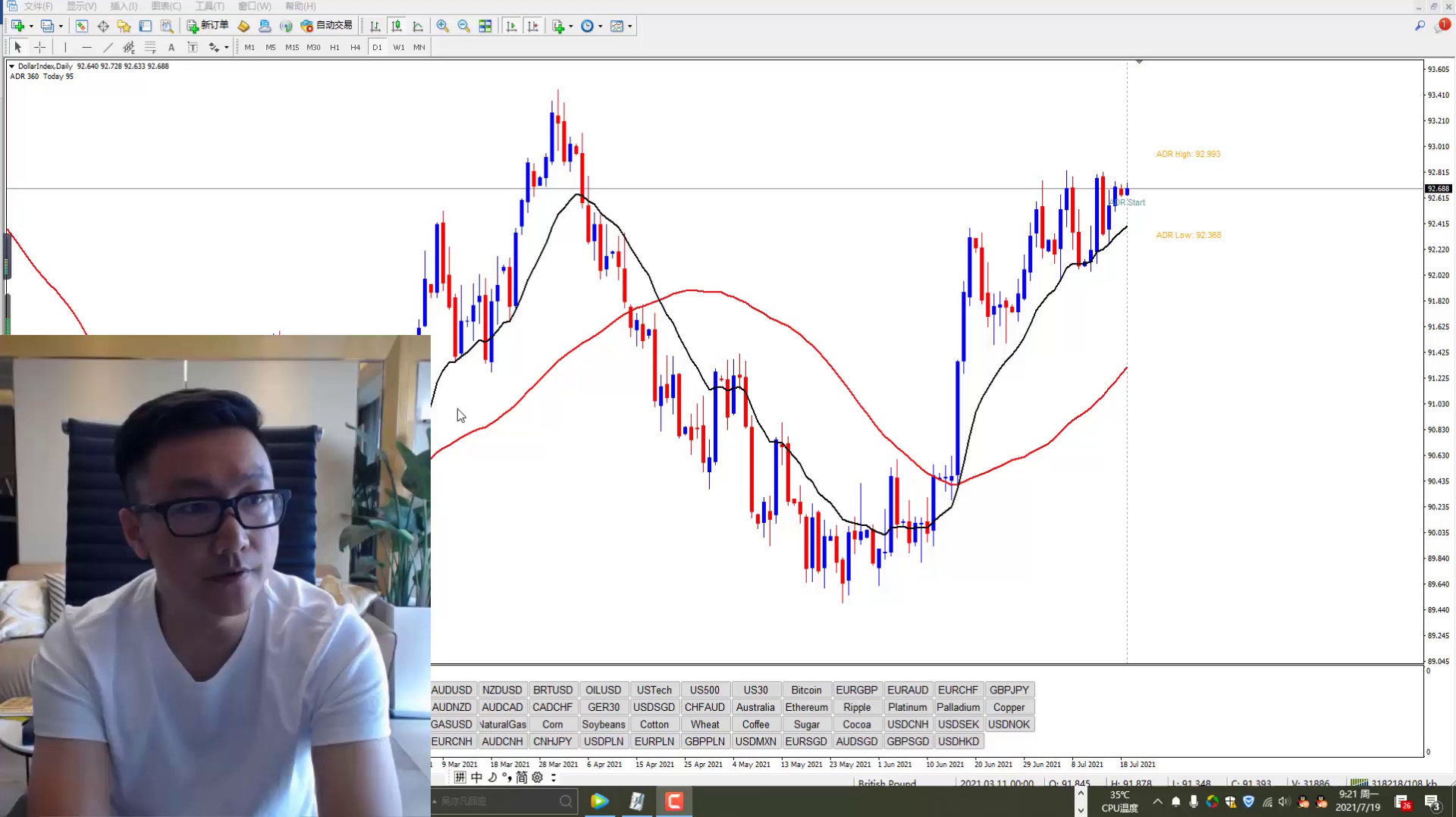Open the 文件(F) menu
Viewport: 1456px width, 817px height.
(x=38, y=6)
